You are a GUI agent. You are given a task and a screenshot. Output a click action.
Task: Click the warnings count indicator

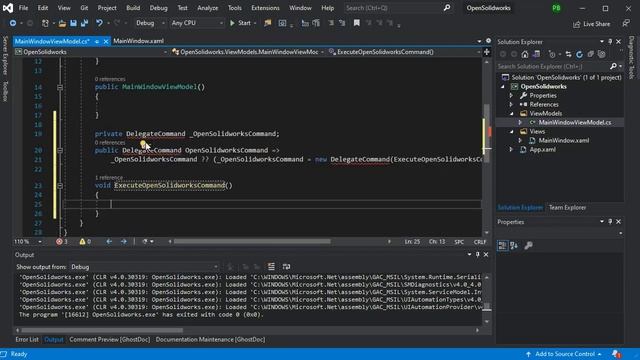pyautogui.click(x=85, y=242)
